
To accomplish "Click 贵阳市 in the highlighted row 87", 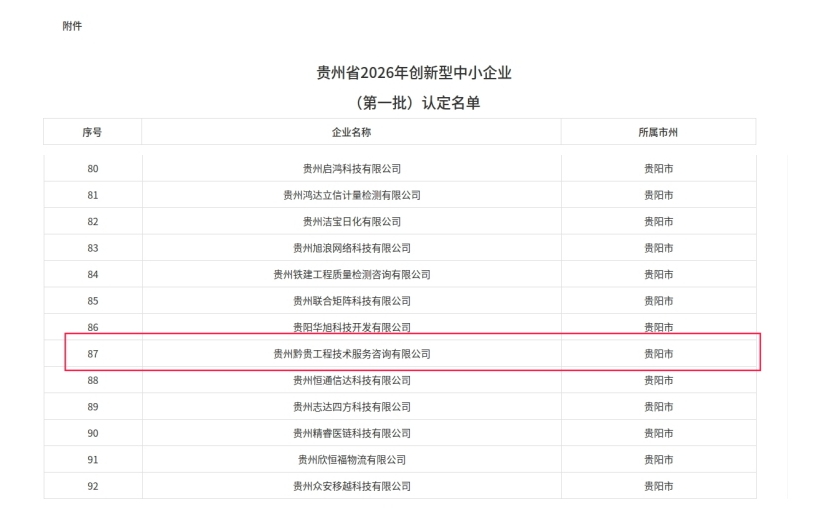I will 658,354.
